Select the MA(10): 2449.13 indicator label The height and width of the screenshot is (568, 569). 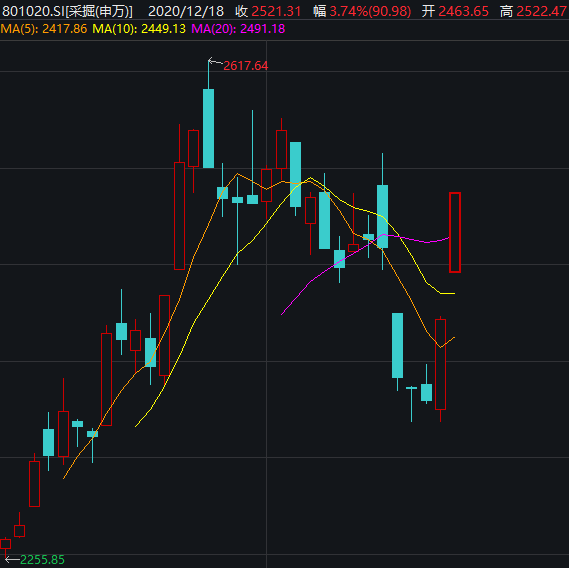(x=139, y=29)
